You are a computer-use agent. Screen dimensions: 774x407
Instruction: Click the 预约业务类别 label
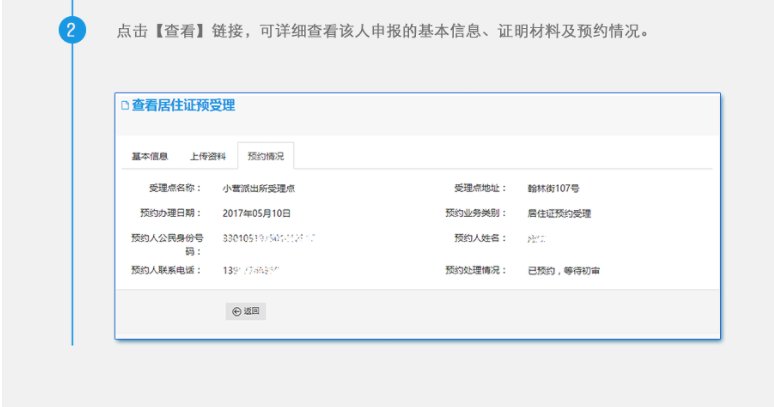point(476,213)
